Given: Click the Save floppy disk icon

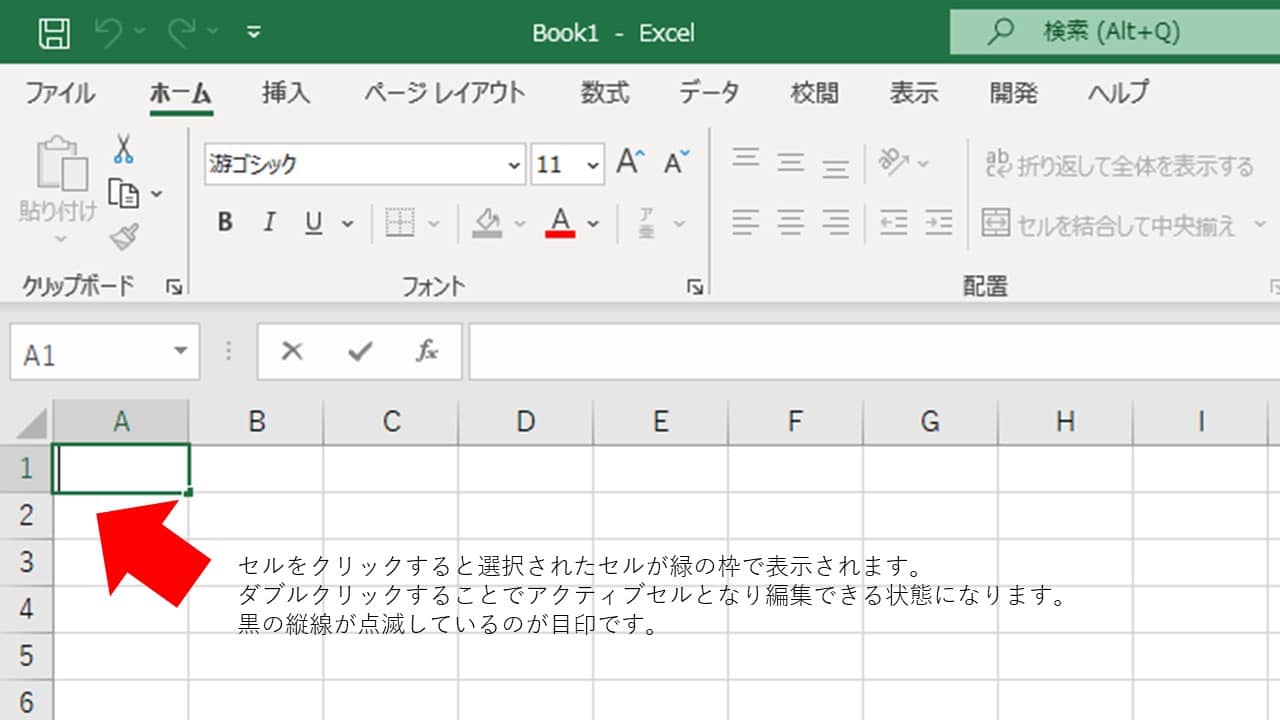Looking at the screenshot, I should 54,33.
